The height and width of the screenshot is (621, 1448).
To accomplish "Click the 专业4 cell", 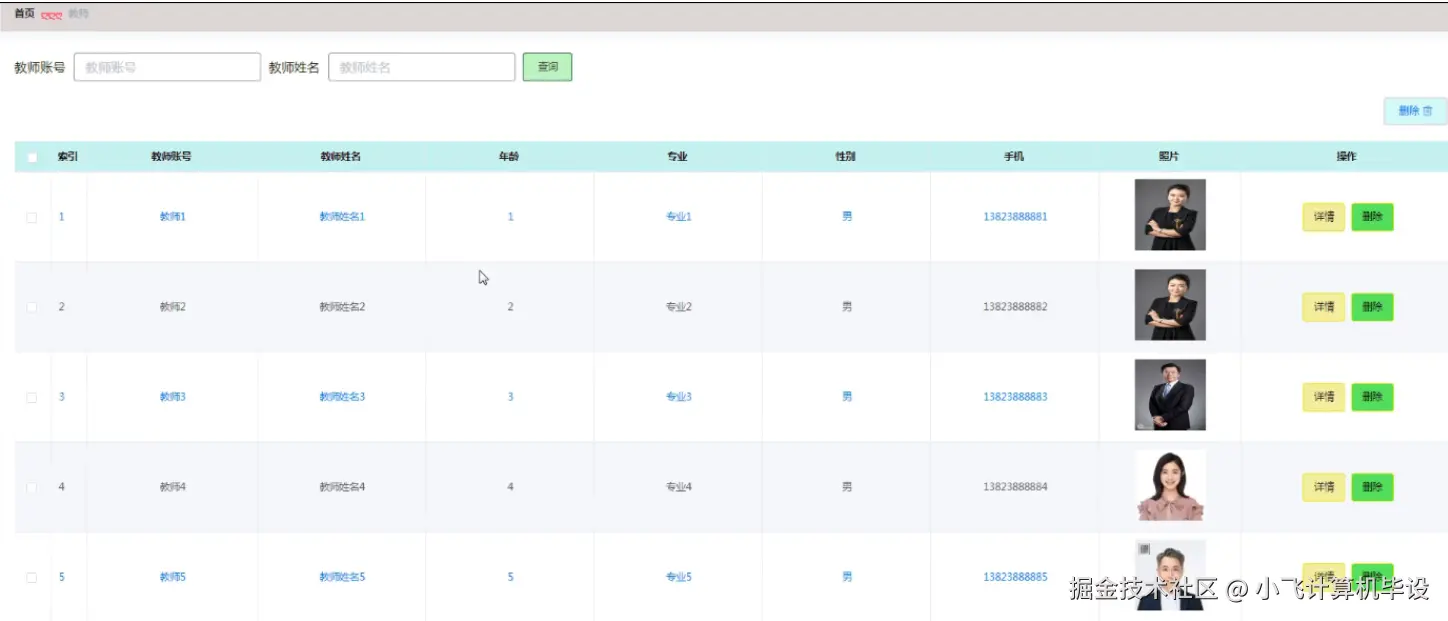I will coord(679,487).
